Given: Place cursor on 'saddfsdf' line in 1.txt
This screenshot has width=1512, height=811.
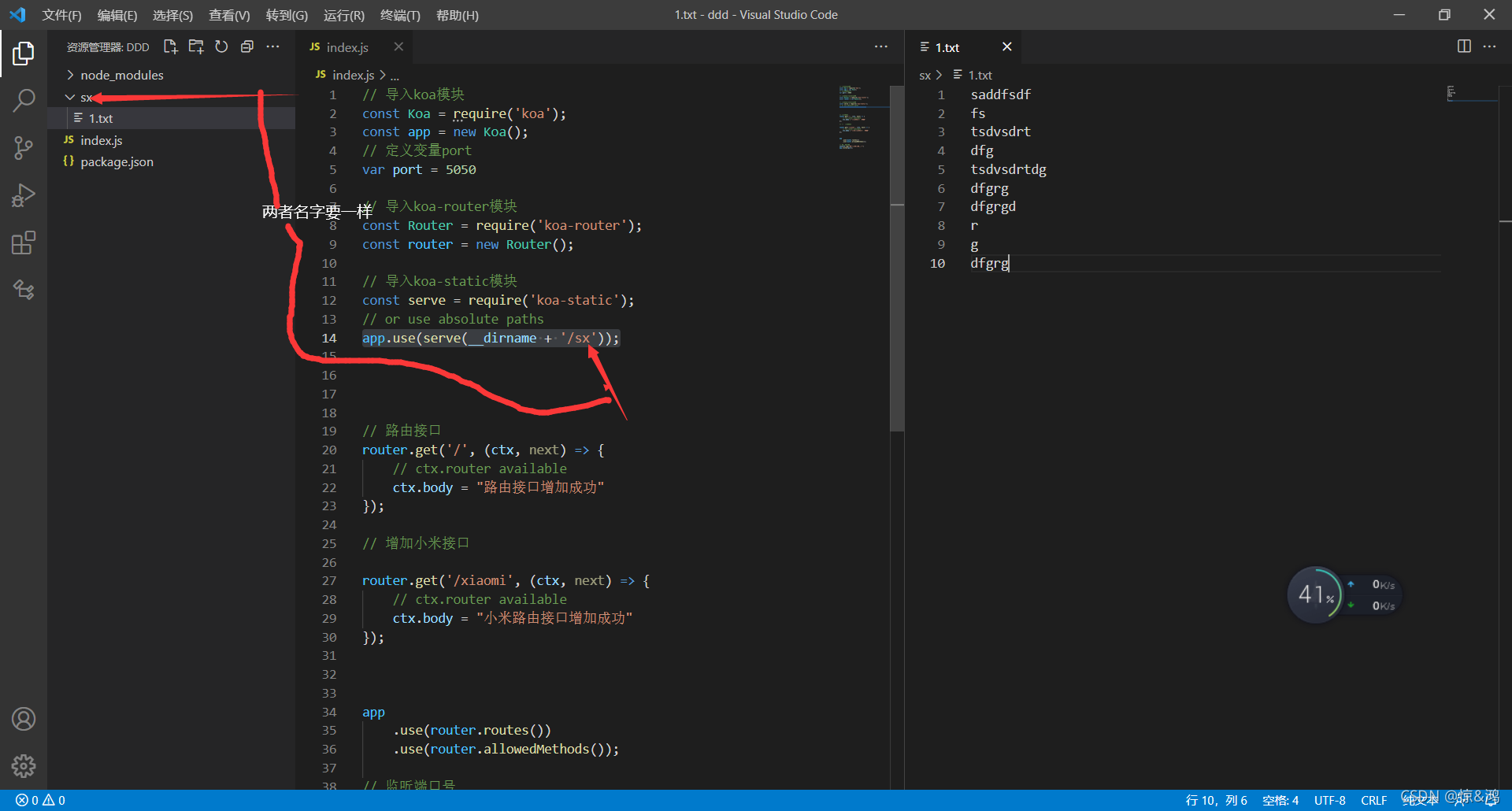Looking at the screenshot, I should (1000, 94).
